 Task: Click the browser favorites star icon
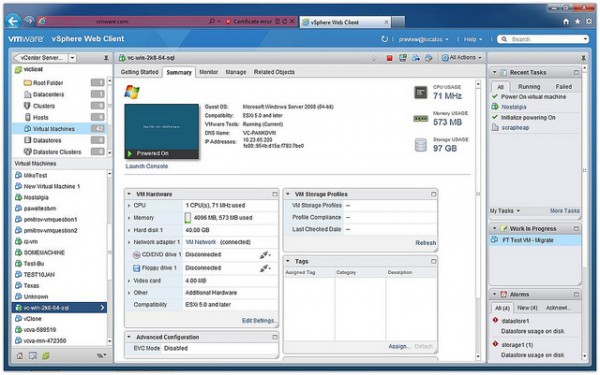[x=577, y=22]
